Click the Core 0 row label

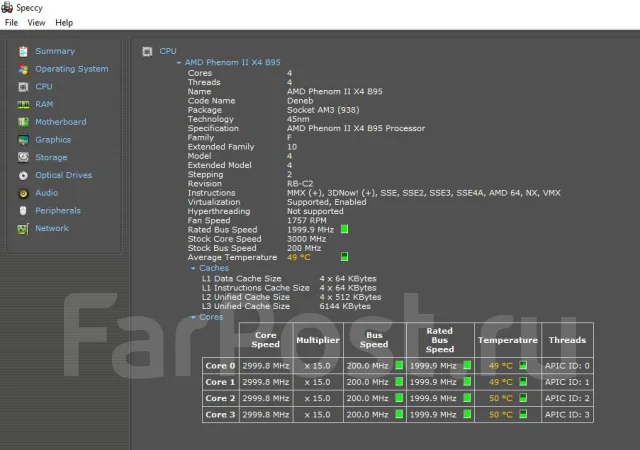(x=220, y=365)
